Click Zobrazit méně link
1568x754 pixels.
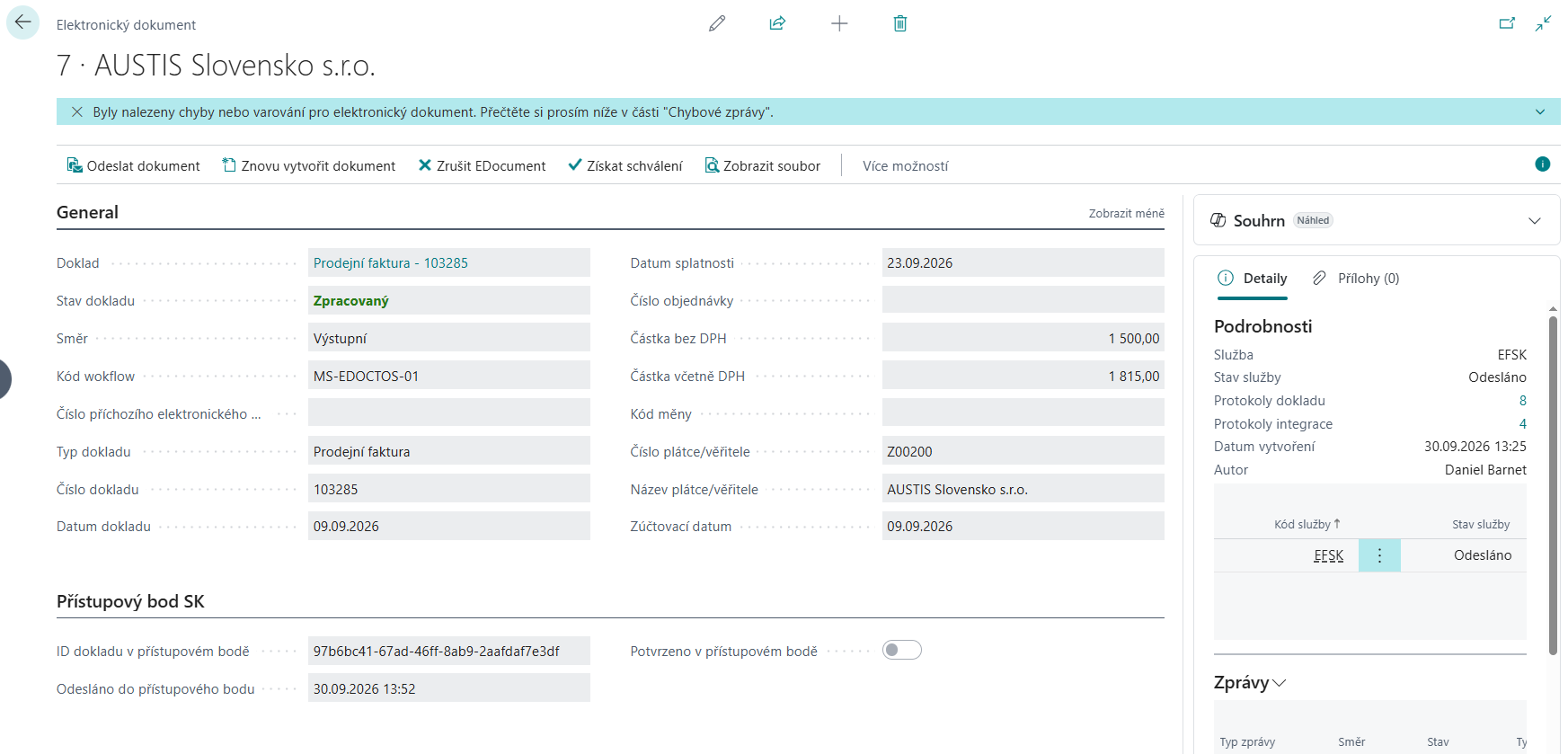1127,214
